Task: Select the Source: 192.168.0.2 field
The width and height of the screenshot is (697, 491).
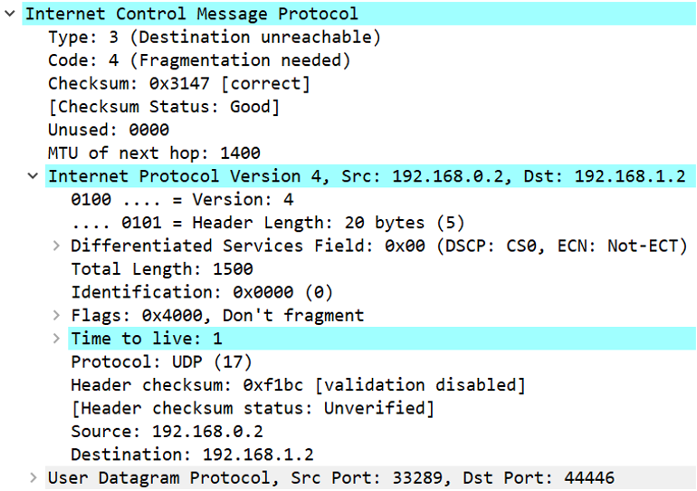Action: tap(166, 432)
